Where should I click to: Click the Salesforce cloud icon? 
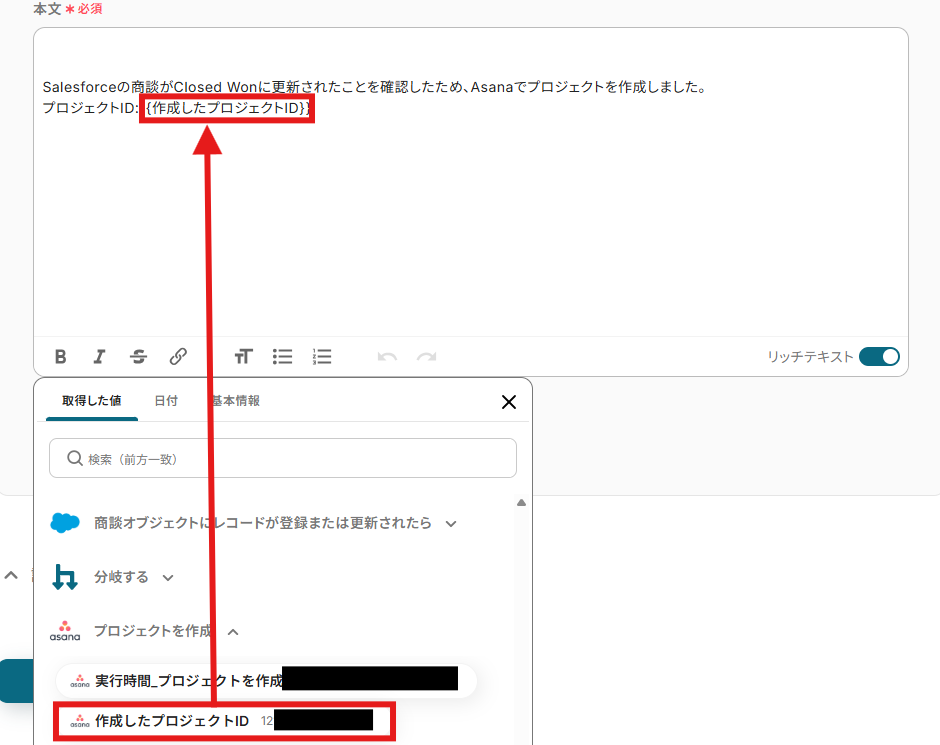pyautogui.click(x=65, y=523)
